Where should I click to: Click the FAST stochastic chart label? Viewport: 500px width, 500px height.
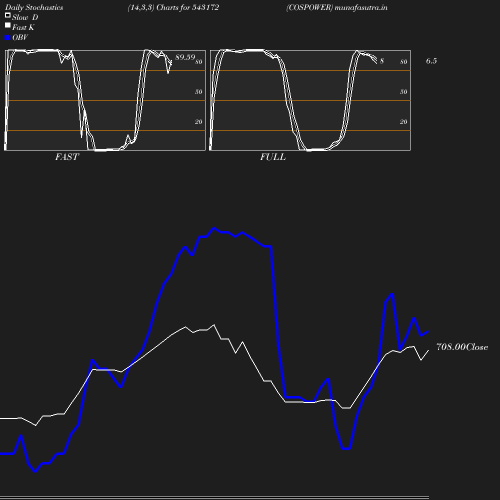(x=67, y=157)
